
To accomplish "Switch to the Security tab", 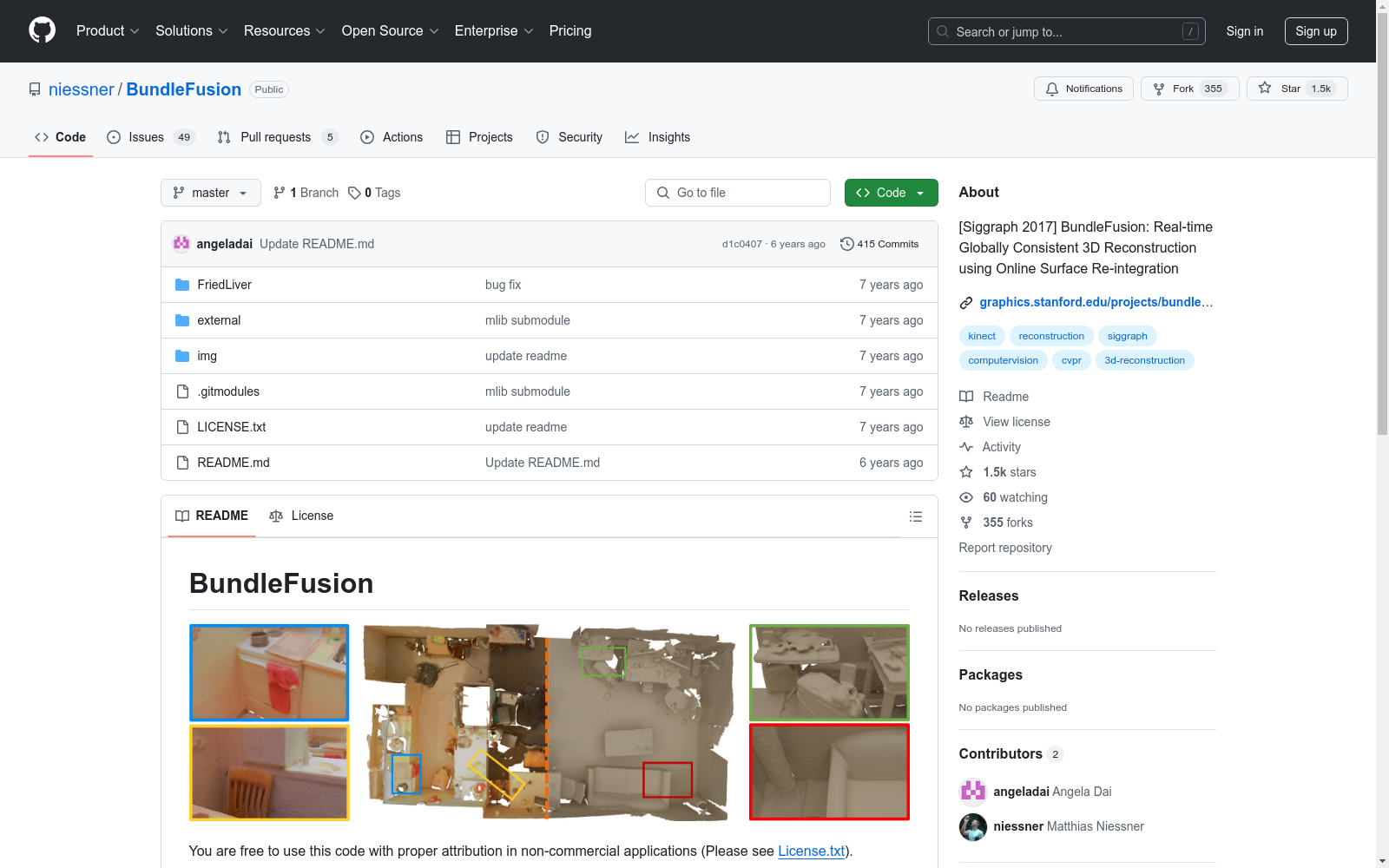I will [x=569, y=137].
